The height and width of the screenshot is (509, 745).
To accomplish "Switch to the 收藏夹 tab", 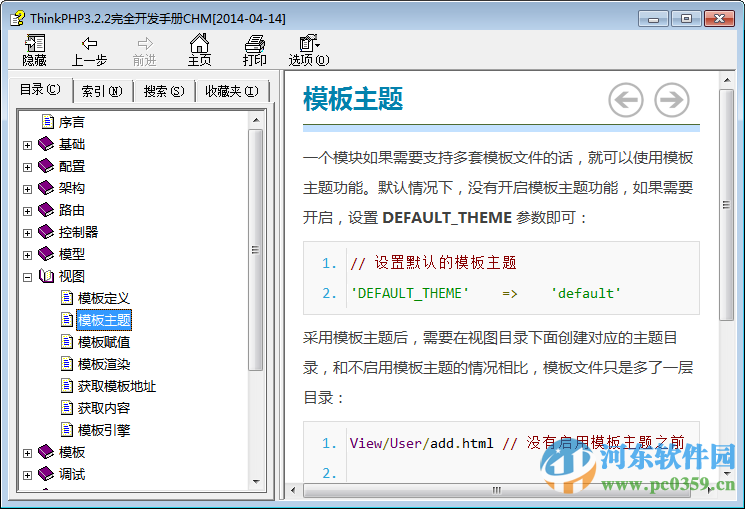I will click(232, 91).
